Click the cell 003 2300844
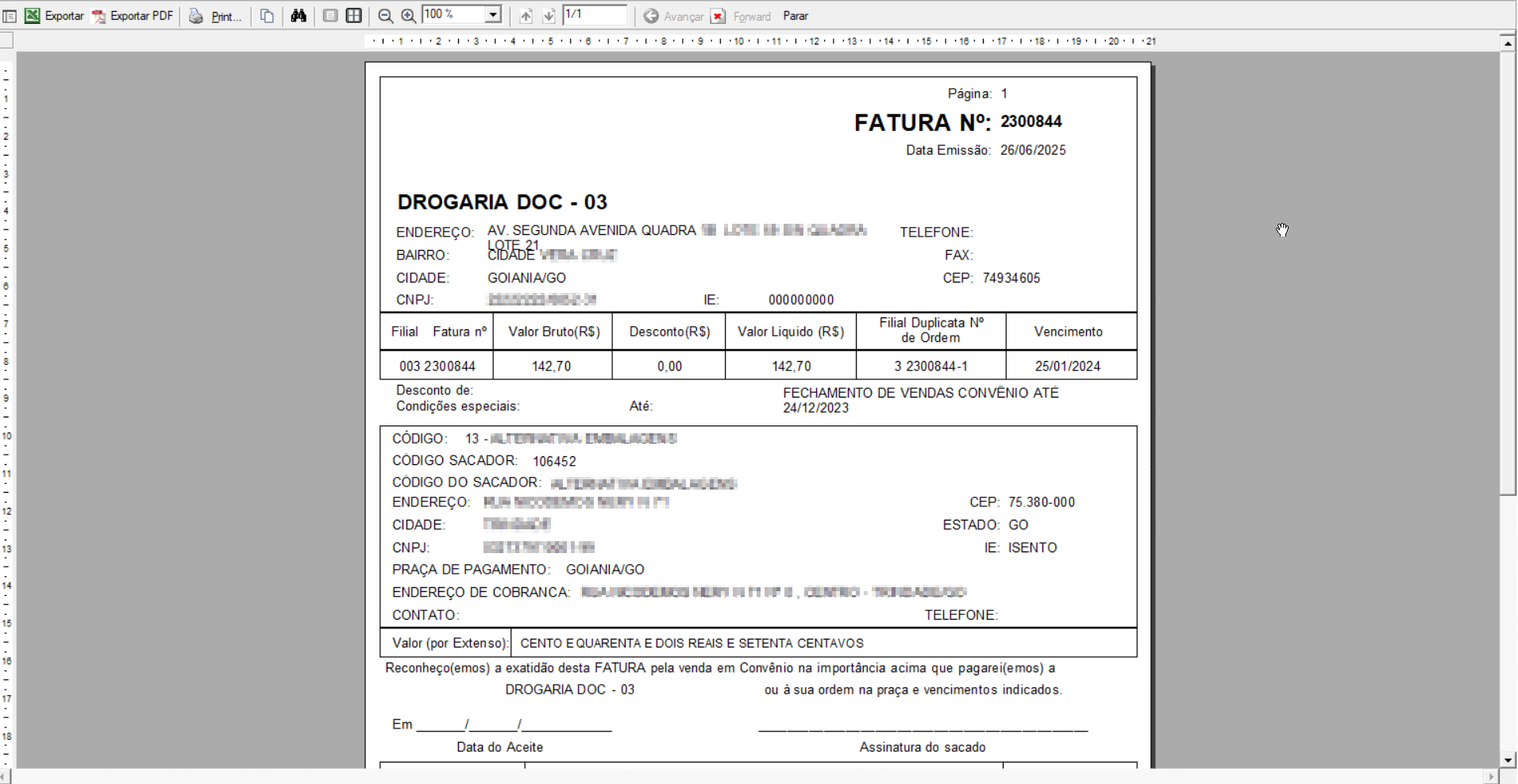 (x=437, y=366)
